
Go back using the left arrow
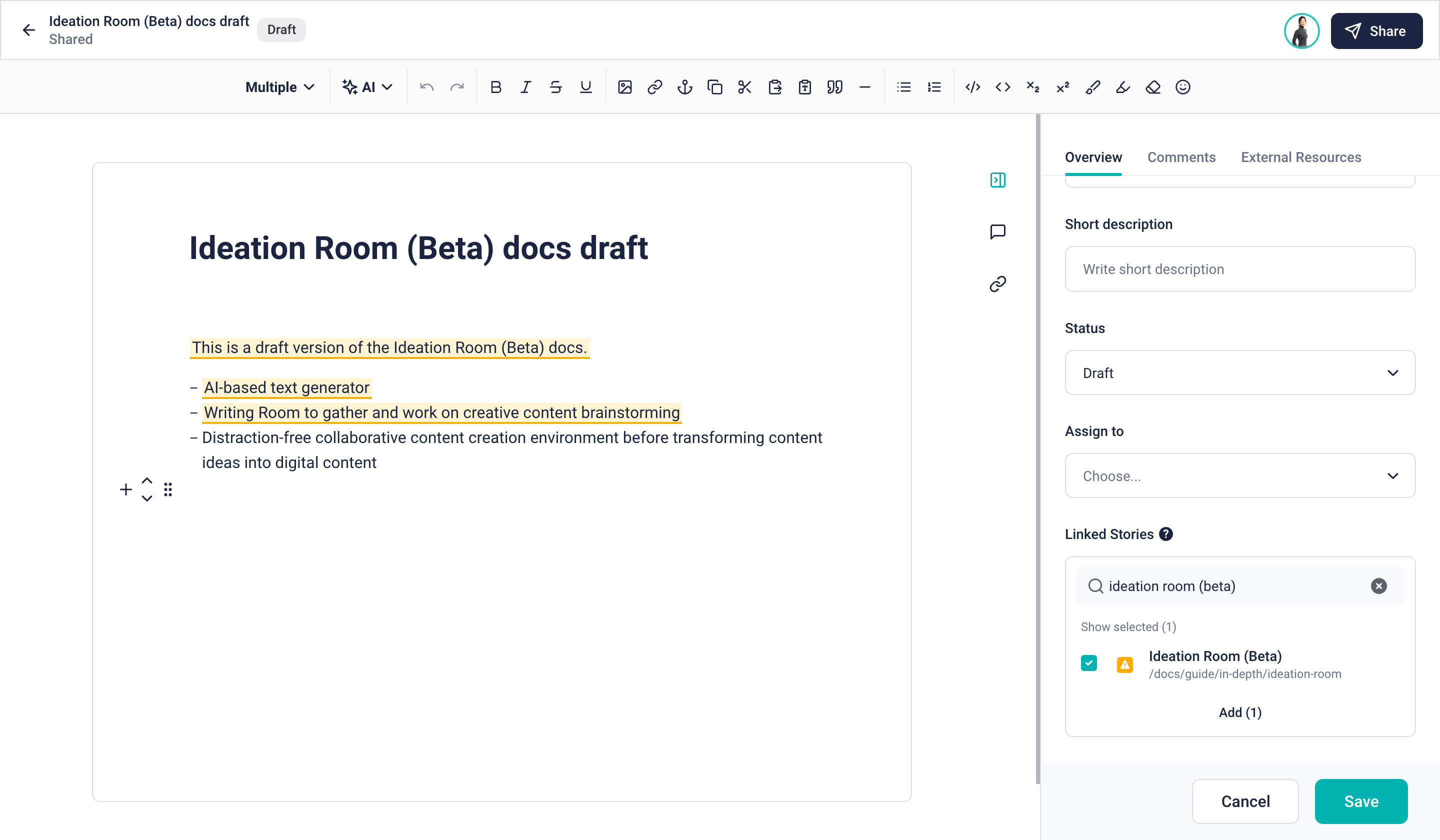(28, 30)
